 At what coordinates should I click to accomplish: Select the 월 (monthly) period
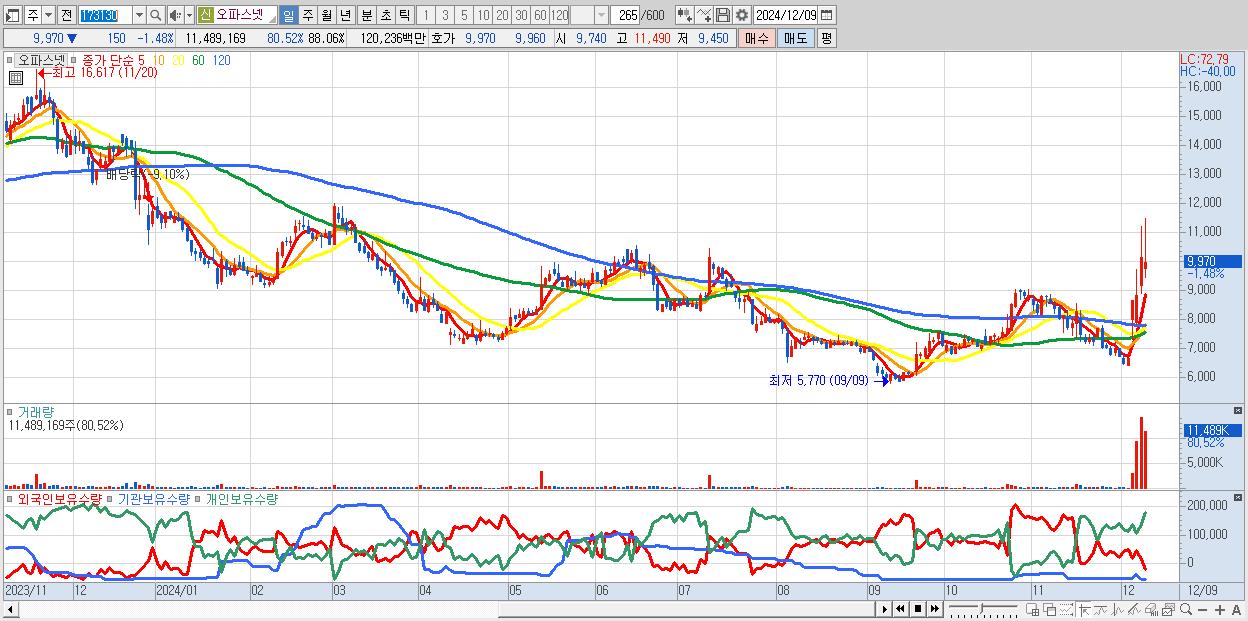point(326,15)
